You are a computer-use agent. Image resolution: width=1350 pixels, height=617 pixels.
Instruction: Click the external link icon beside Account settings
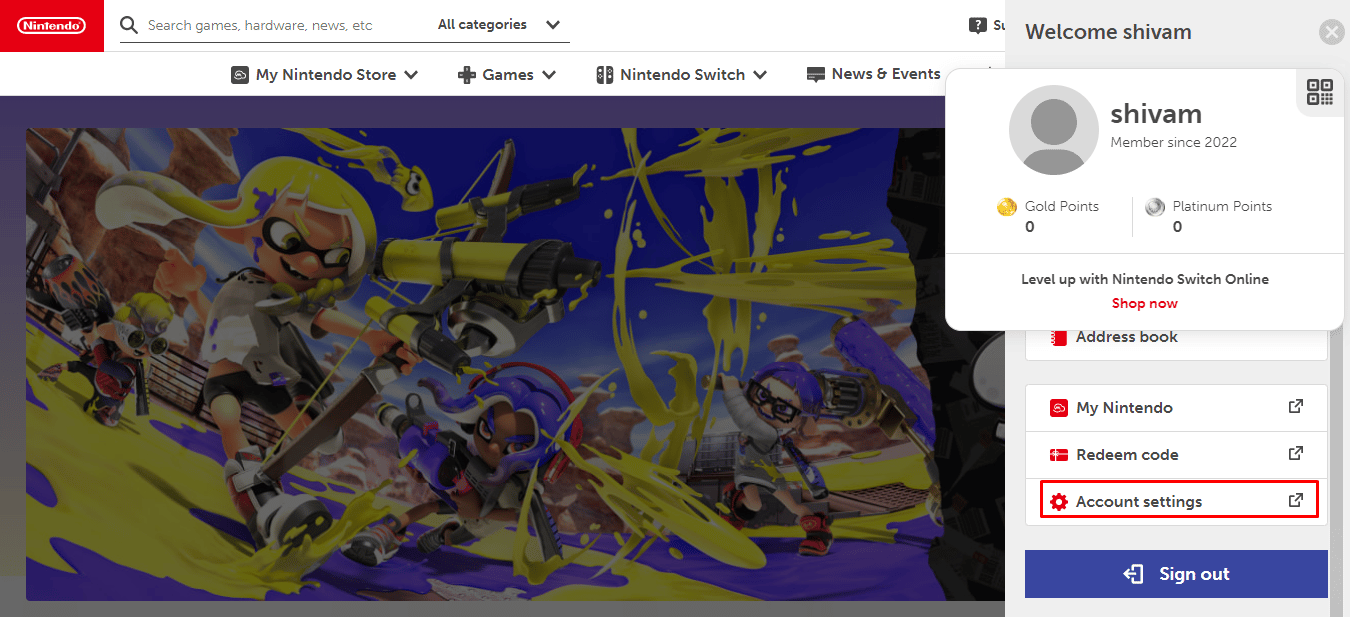(1296, 501)
